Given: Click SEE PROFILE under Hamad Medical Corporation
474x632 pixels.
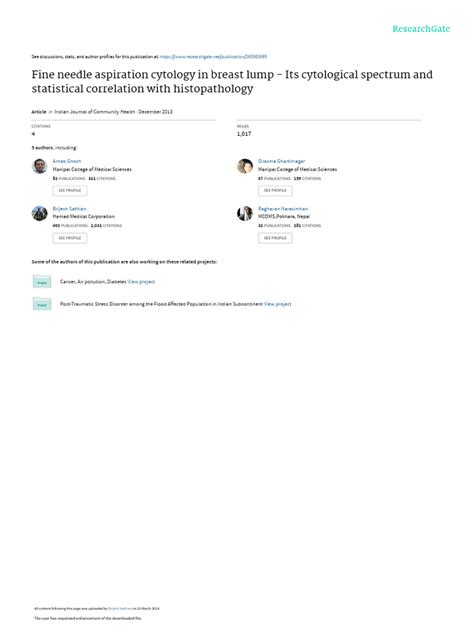Looking at the screenshot, I should 70,238.
